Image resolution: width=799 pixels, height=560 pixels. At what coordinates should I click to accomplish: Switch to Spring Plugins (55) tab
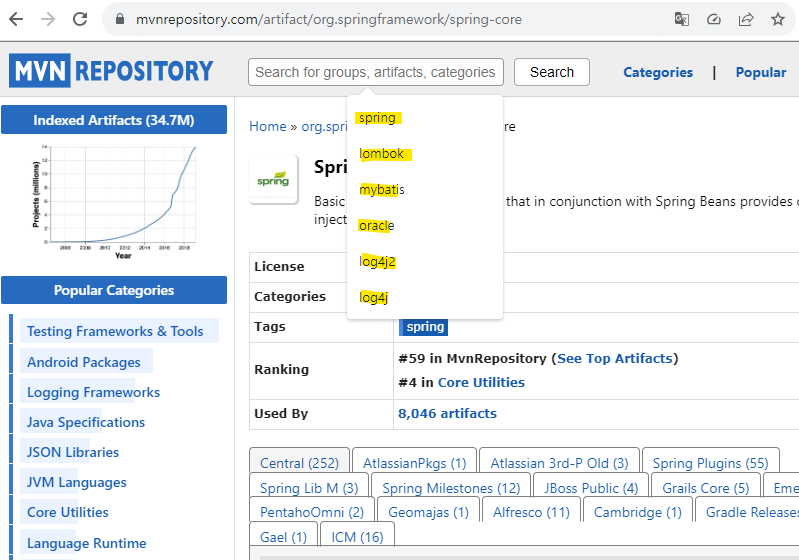(x=711, y=462)
